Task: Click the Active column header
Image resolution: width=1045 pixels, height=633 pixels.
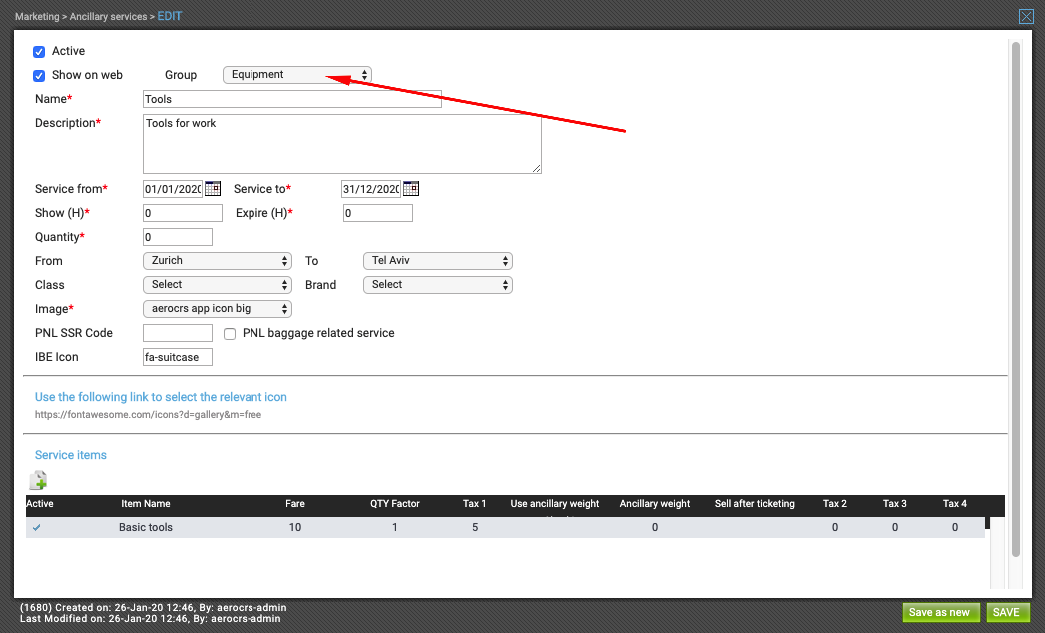Action: 39,504
